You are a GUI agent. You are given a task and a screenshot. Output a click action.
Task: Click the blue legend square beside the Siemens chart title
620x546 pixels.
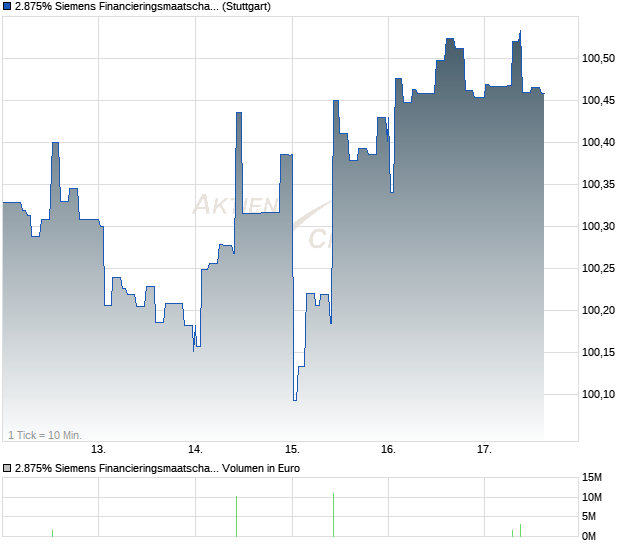coord(7,7)
